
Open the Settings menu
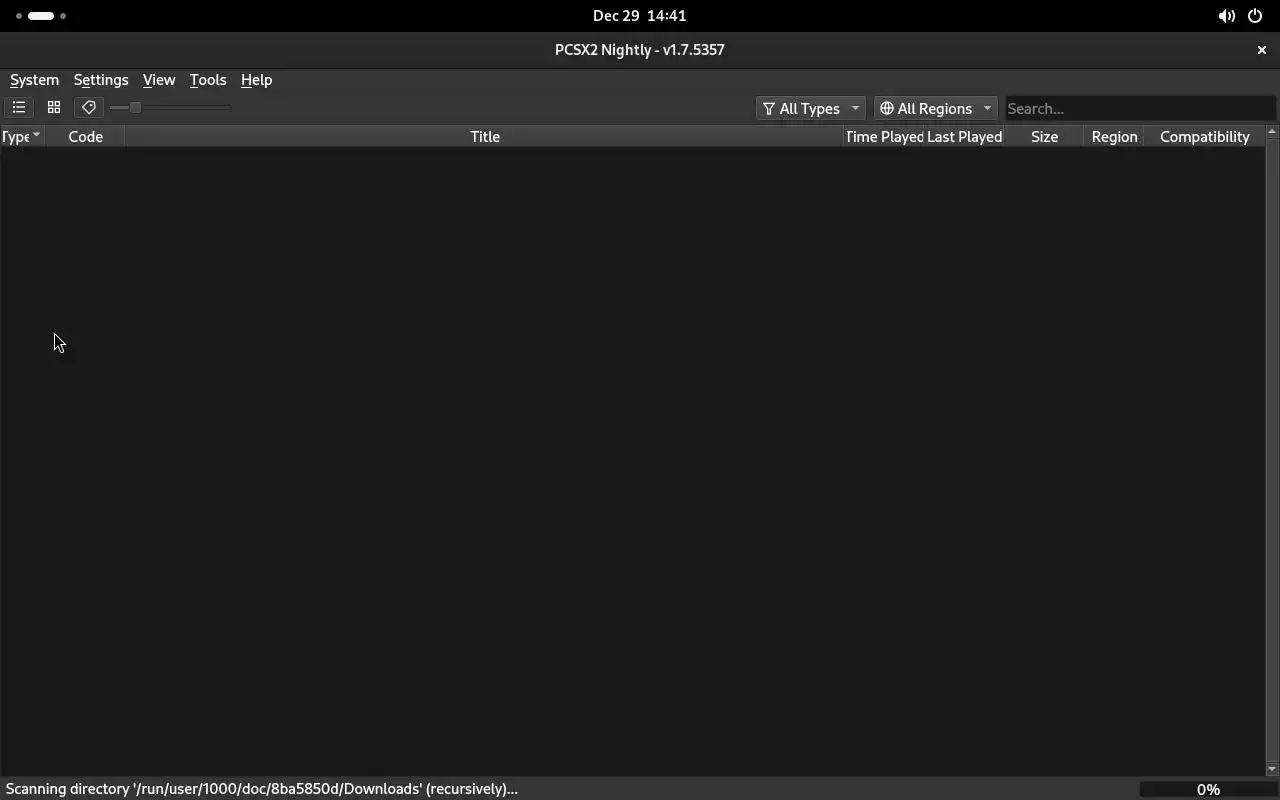click(101, 80)
